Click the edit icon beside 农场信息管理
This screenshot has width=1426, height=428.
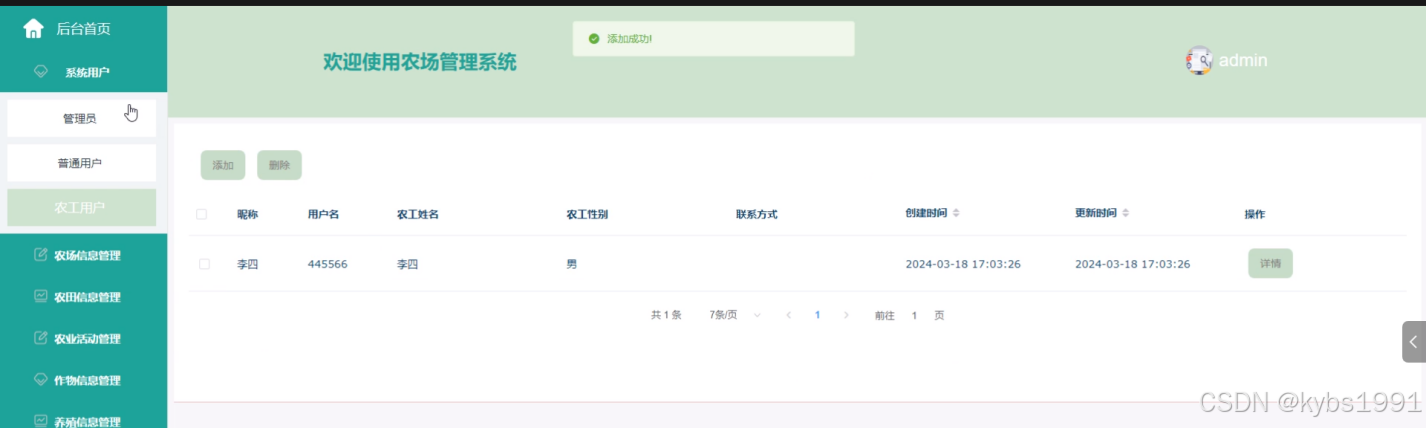[x=41, y=255]
